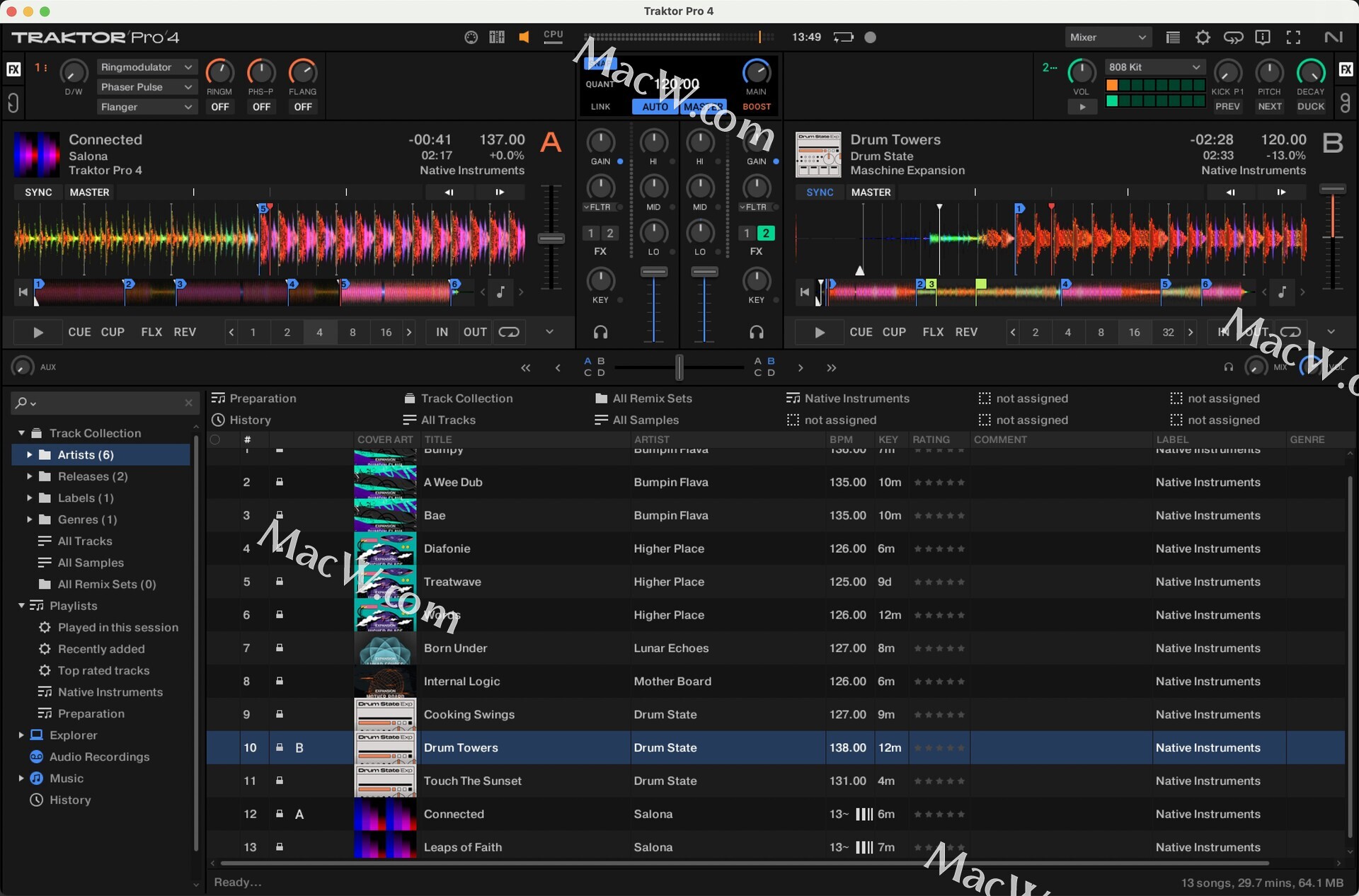This screenshot has width=1359, height=896.
Task: Toggle FLANG effect OFF button
Action: [303, 107]
